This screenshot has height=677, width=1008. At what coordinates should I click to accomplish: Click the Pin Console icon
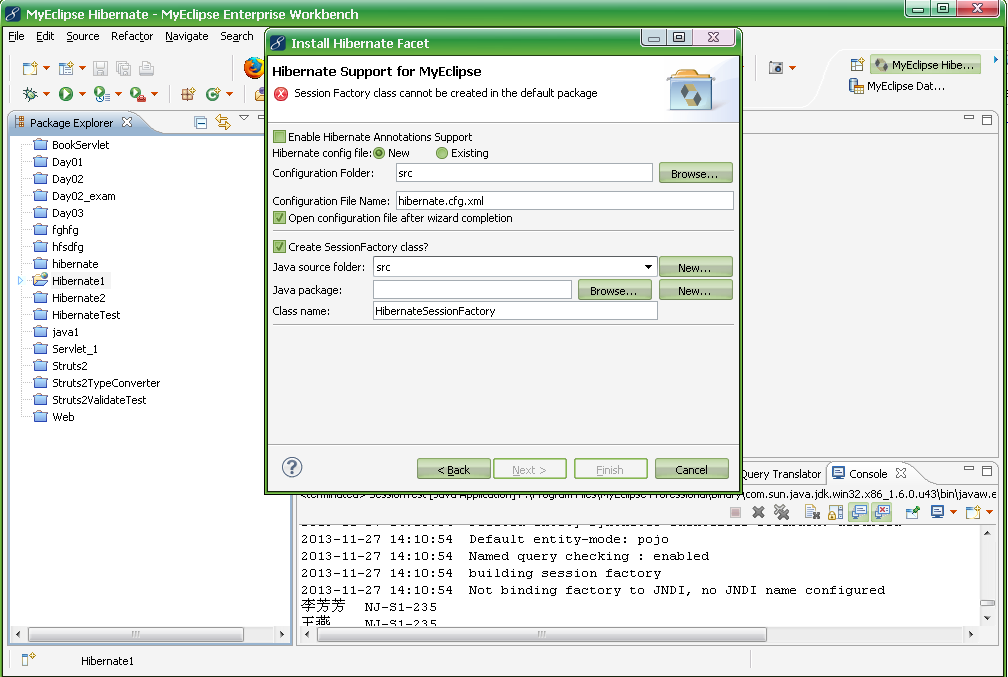pos(912,512)
